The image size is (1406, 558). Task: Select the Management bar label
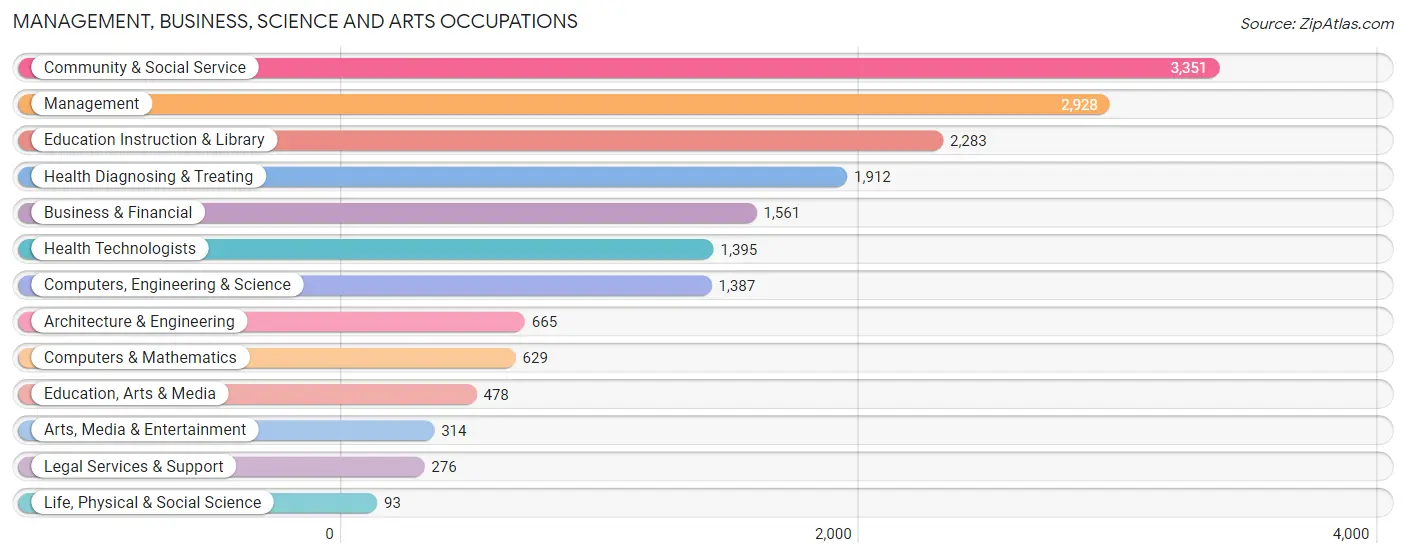point(92,104)
